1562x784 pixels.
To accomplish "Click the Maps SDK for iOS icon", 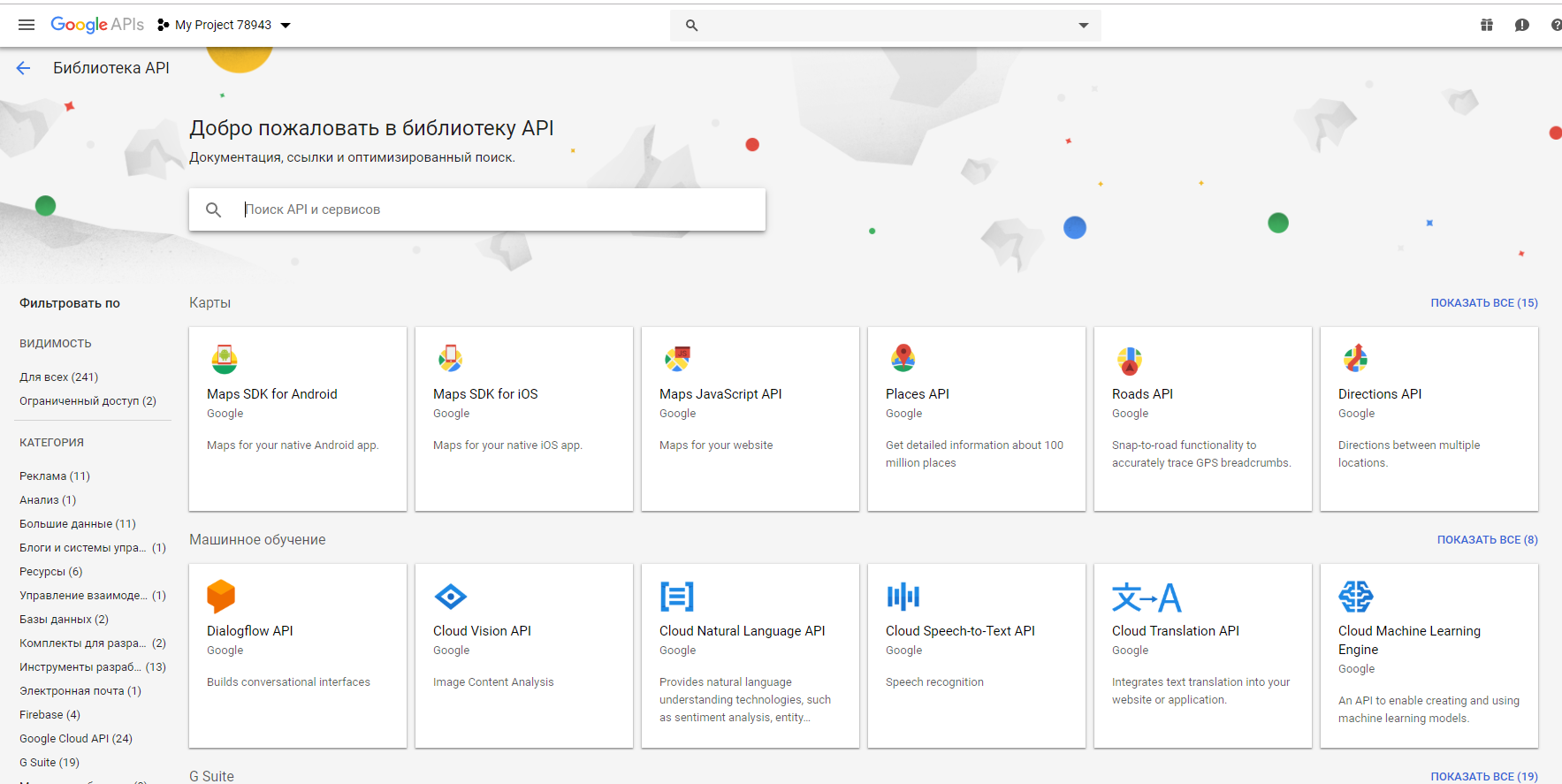I will point(451,359).
